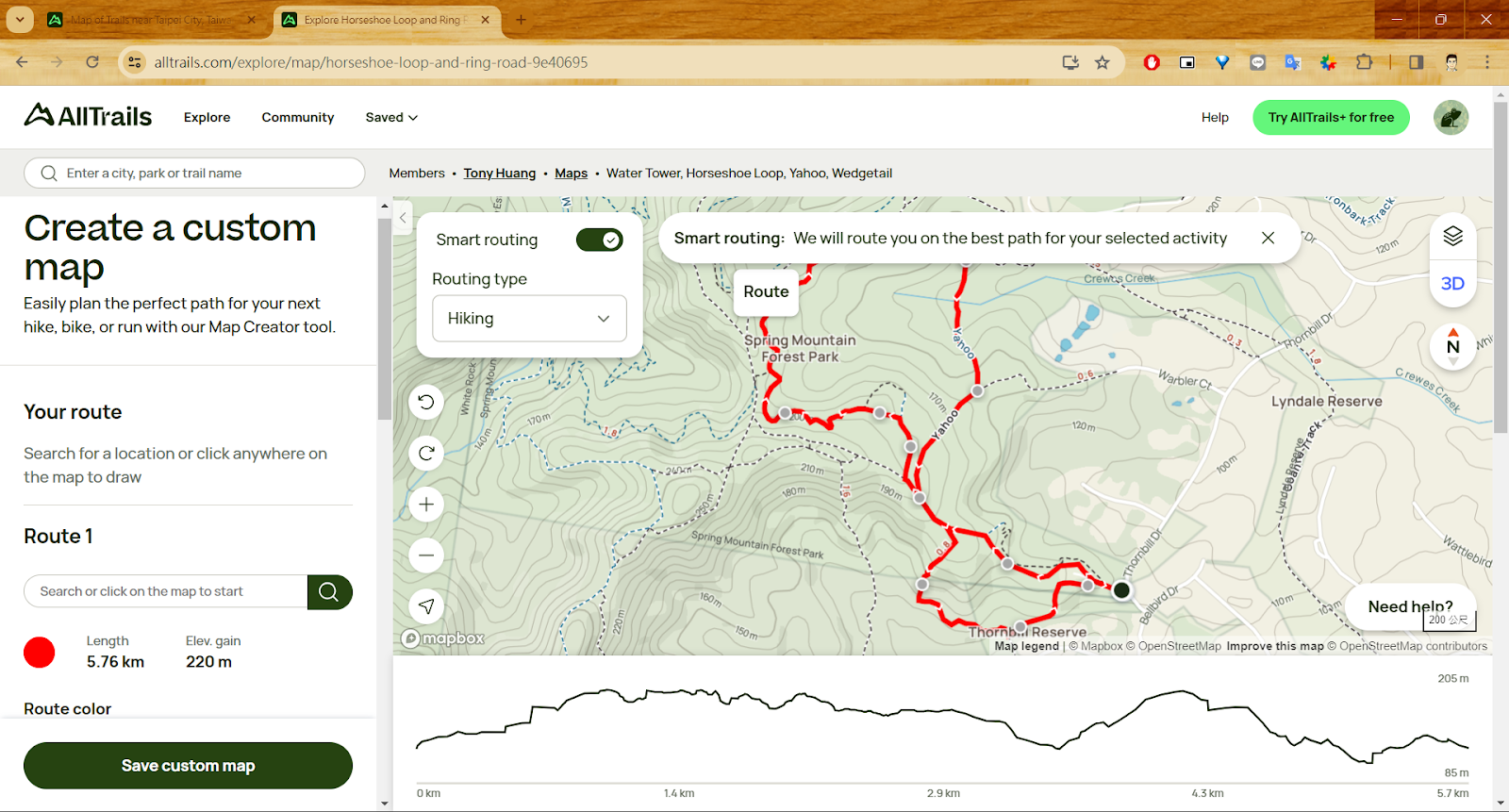
Task: Dismiss the Smart routing tip
Action: pos(1268,239)
